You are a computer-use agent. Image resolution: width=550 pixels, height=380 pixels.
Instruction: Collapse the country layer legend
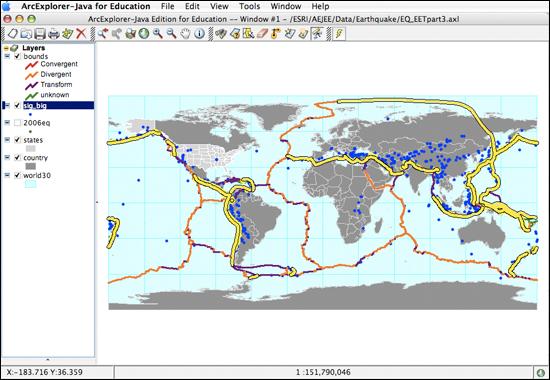(x=7, y=157)
